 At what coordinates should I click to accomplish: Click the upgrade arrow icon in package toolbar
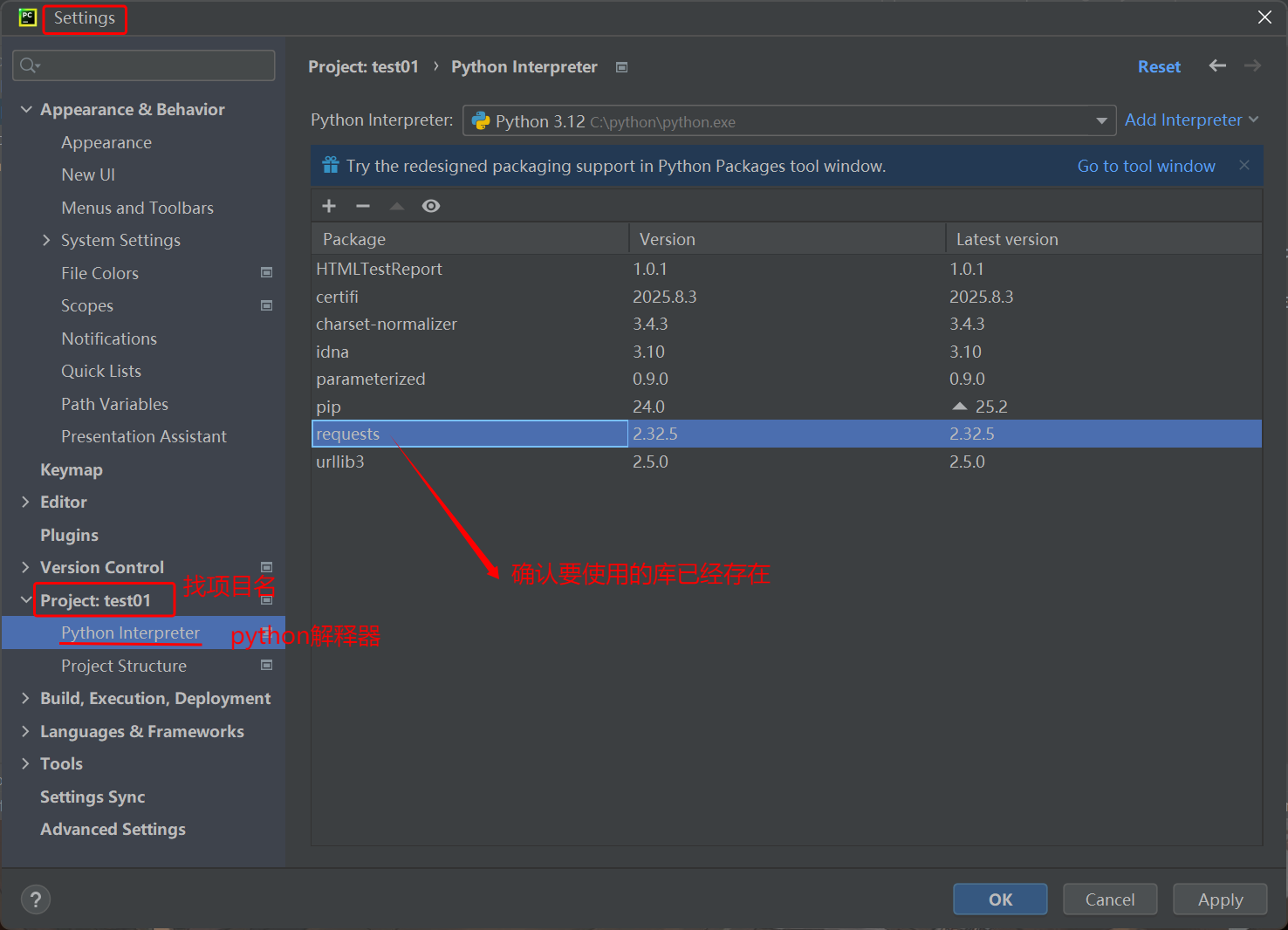coord(397,206)
